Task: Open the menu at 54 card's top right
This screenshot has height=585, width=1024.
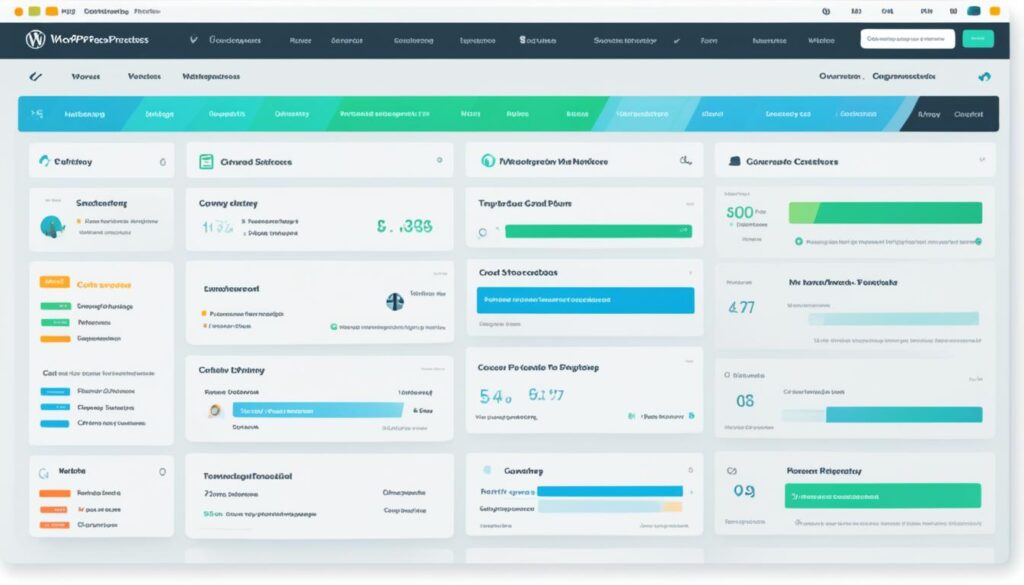Action: coord(689,361)
